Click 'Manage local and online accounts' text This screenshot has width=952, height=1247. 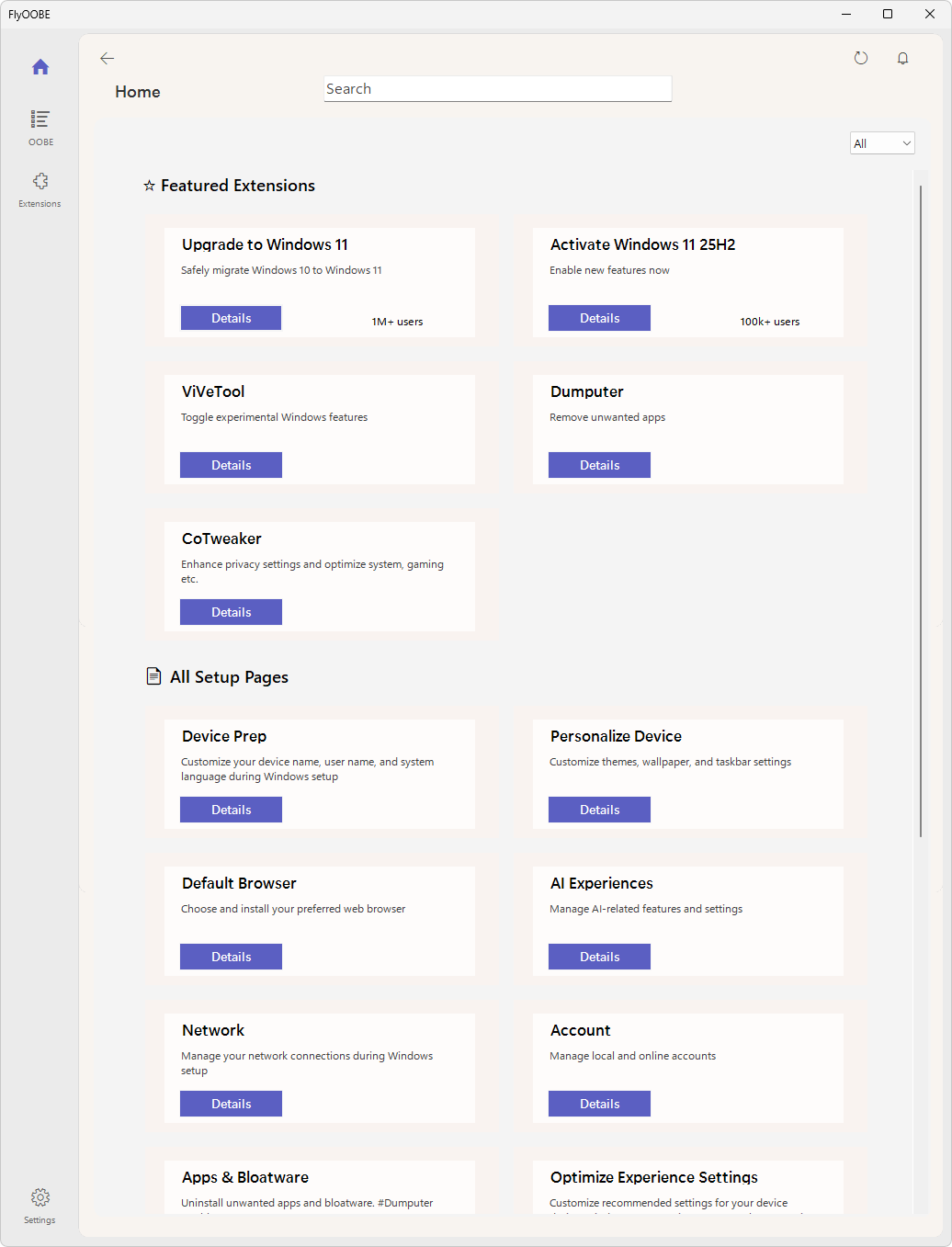[x=632, y=1056]
